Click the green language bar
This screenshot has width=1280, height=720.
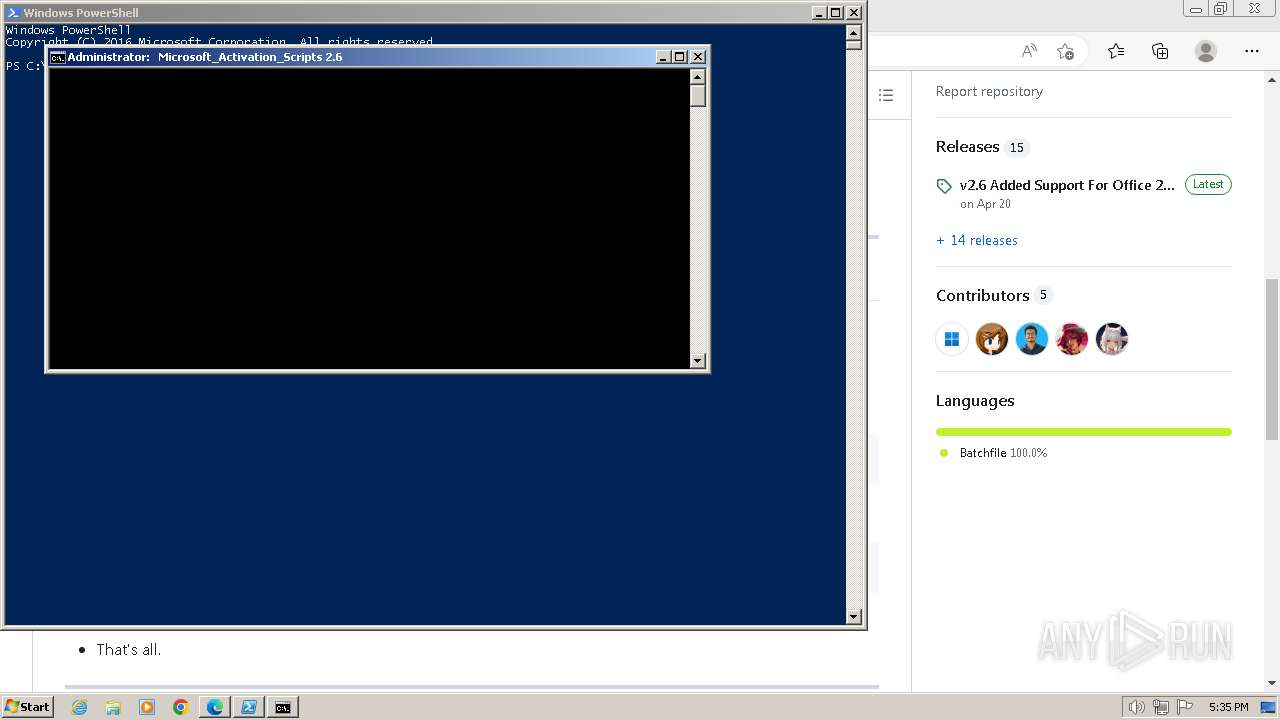click(x=1084, y=432)
